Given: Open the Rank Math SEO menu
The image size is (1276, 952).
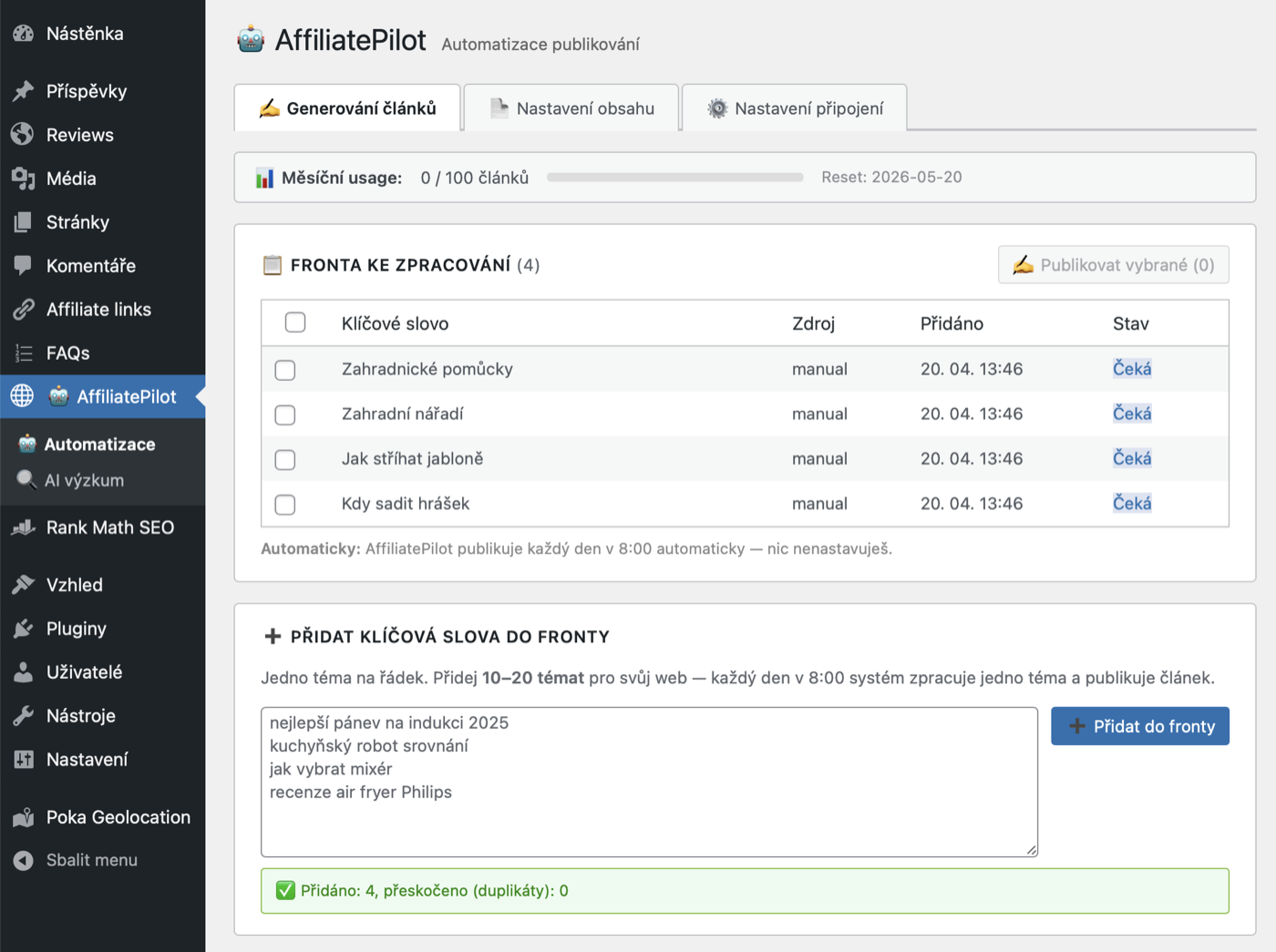Looking at the screenshot, I should (103, 527).
